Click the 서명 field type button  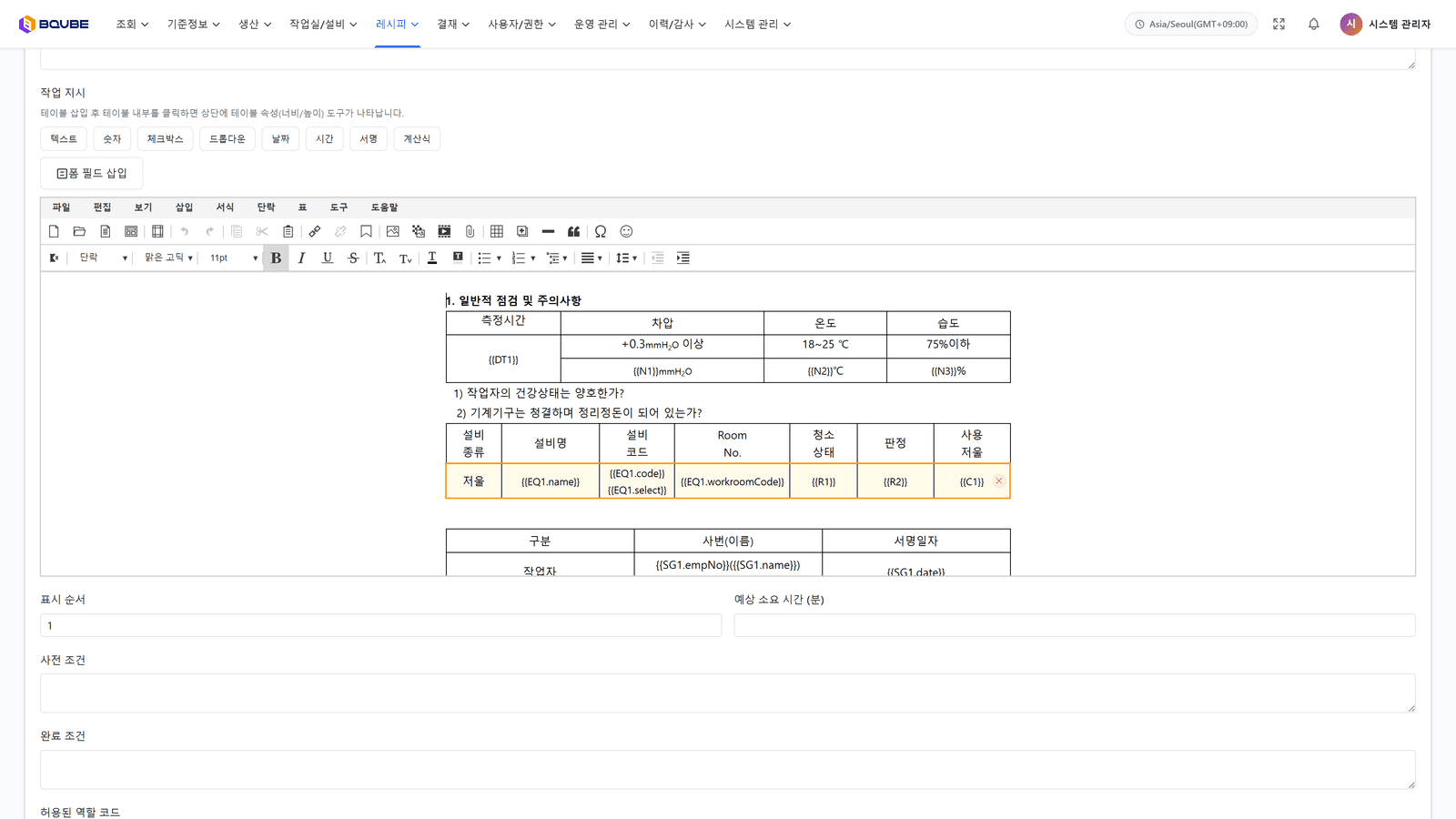[x=369, y=139]
